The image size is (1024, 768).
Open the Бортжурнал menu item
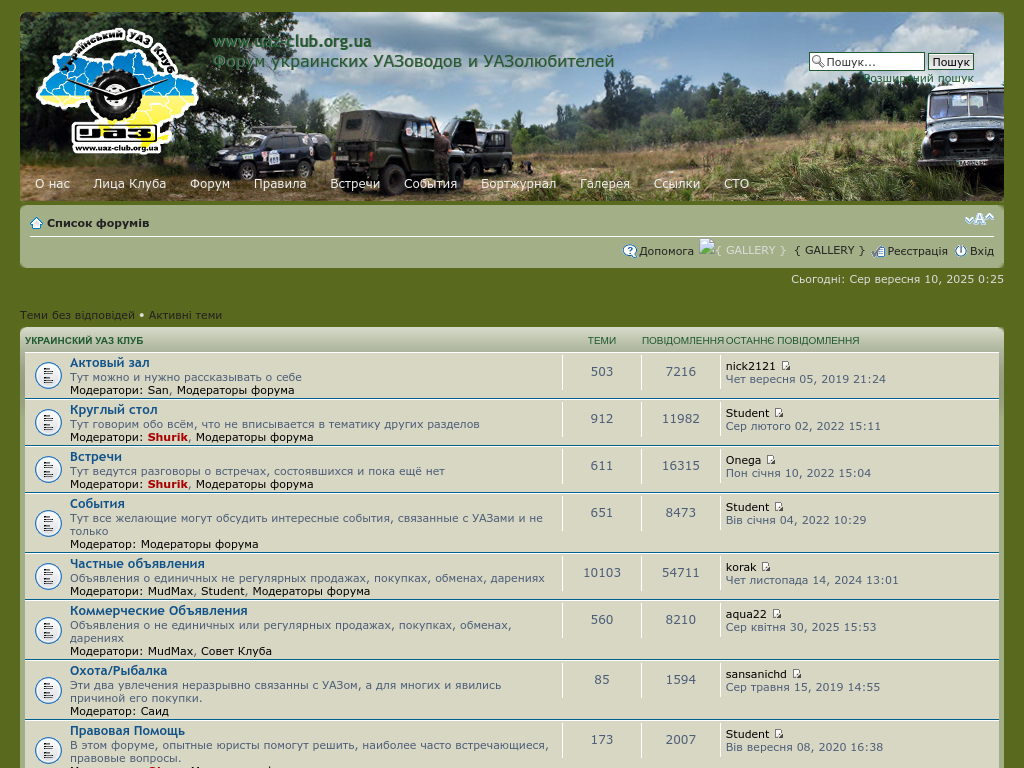(518, 184)
